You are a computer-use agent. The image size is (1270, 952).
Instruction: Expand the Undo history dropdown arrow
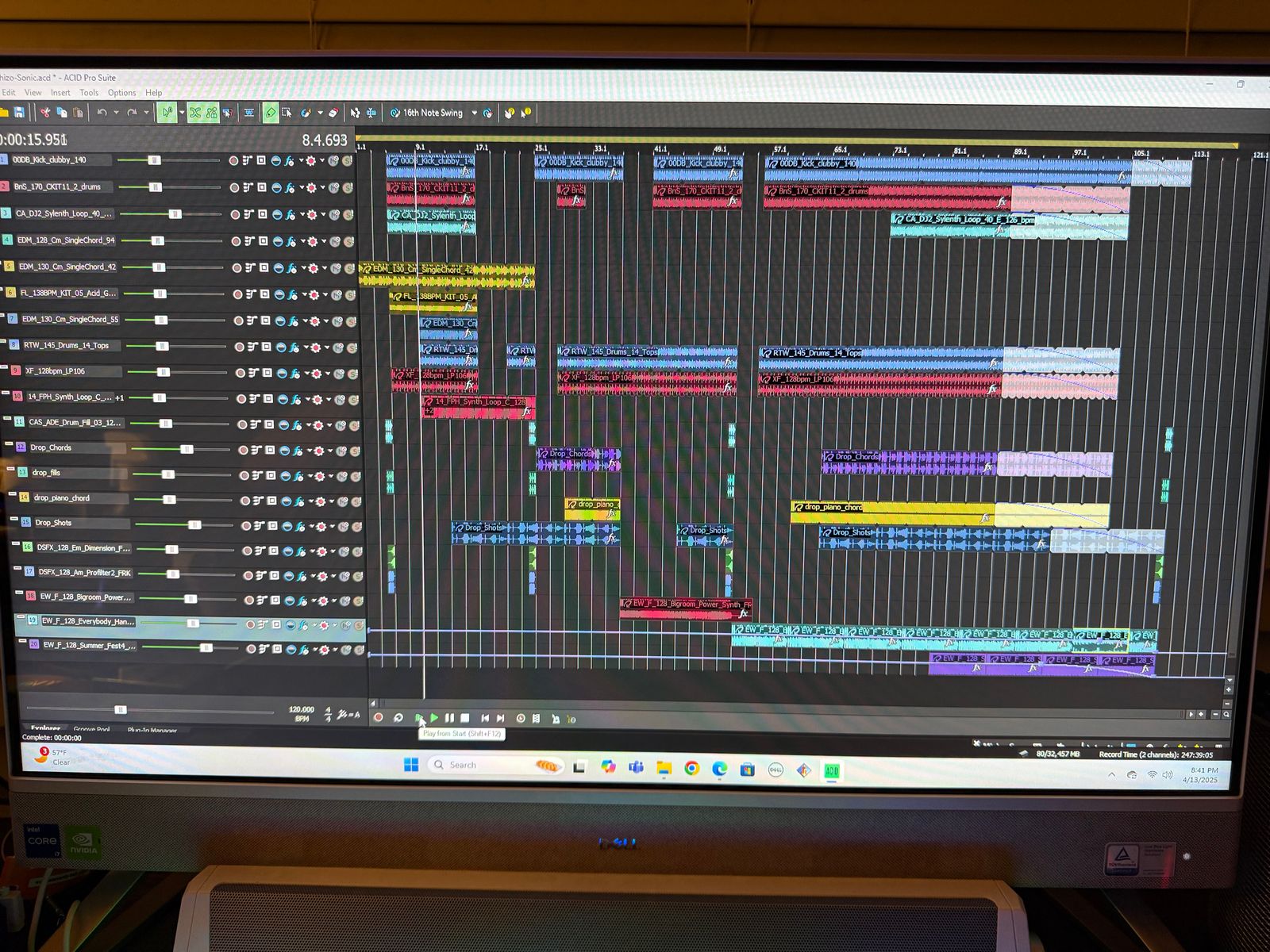pos(116,113)
